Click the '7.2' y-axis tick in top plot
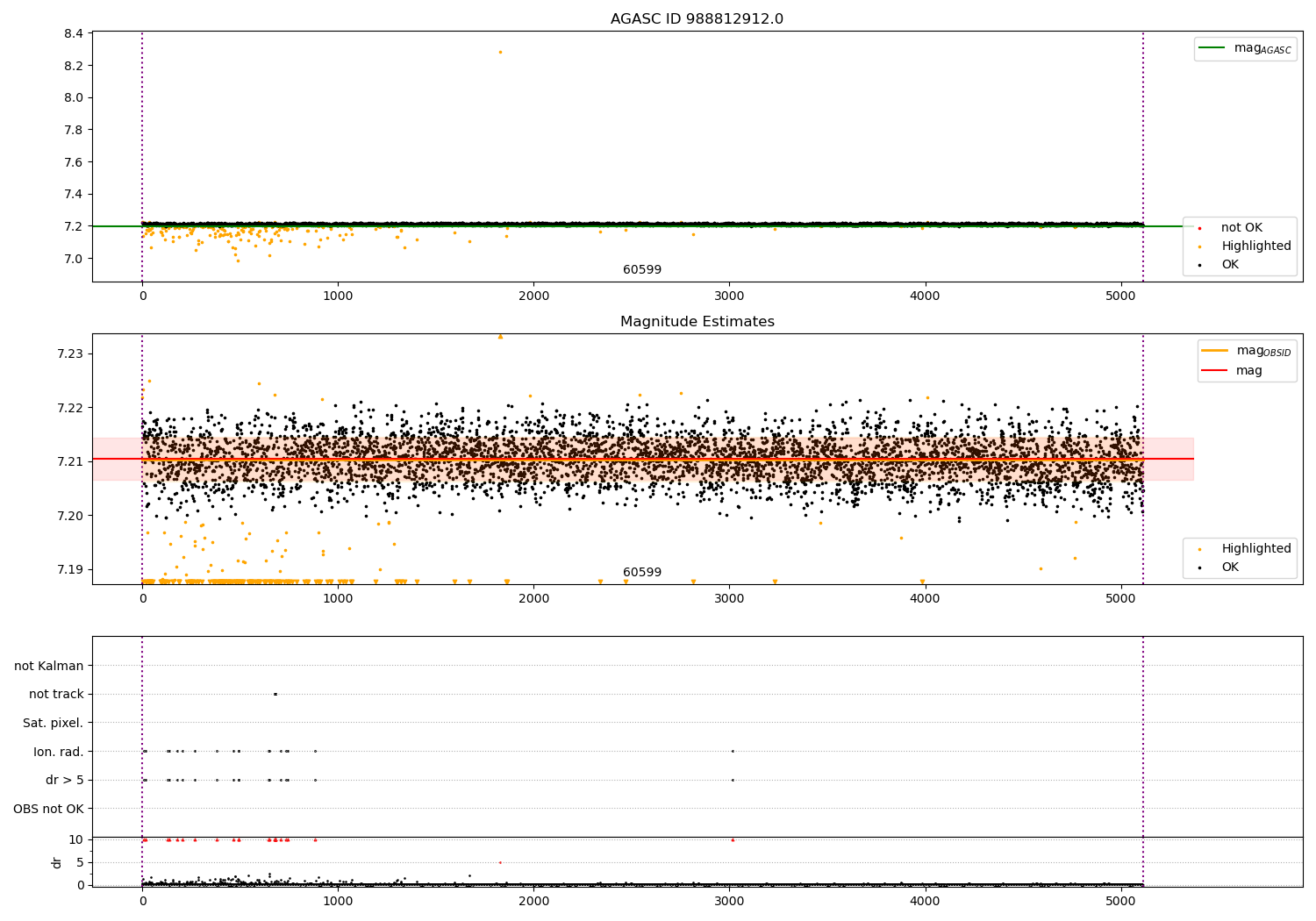Viewport: 1316px width, 921px height. [74, 226]
